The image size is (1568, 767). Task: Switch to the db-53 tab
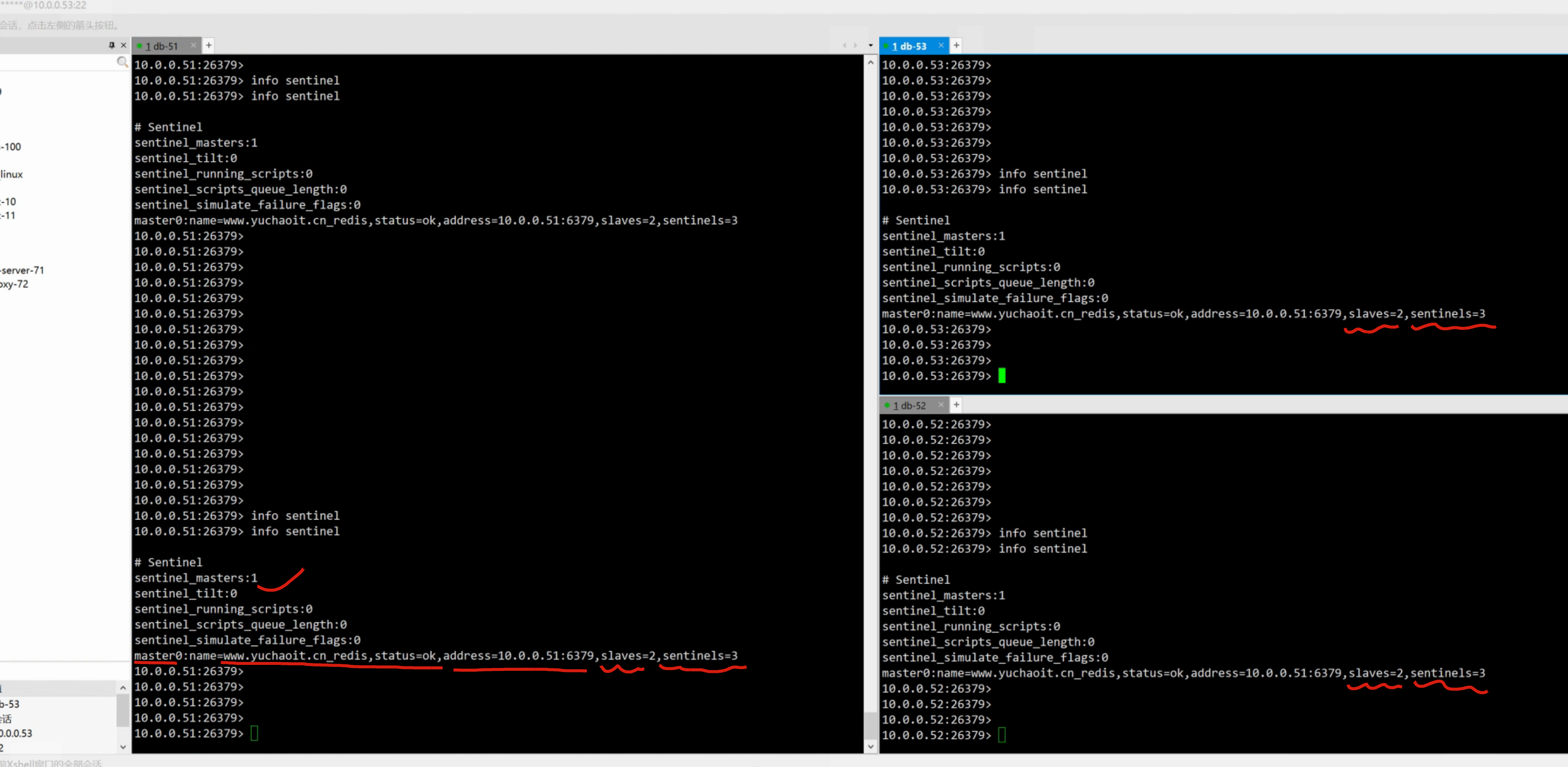(x=909, y=46)
